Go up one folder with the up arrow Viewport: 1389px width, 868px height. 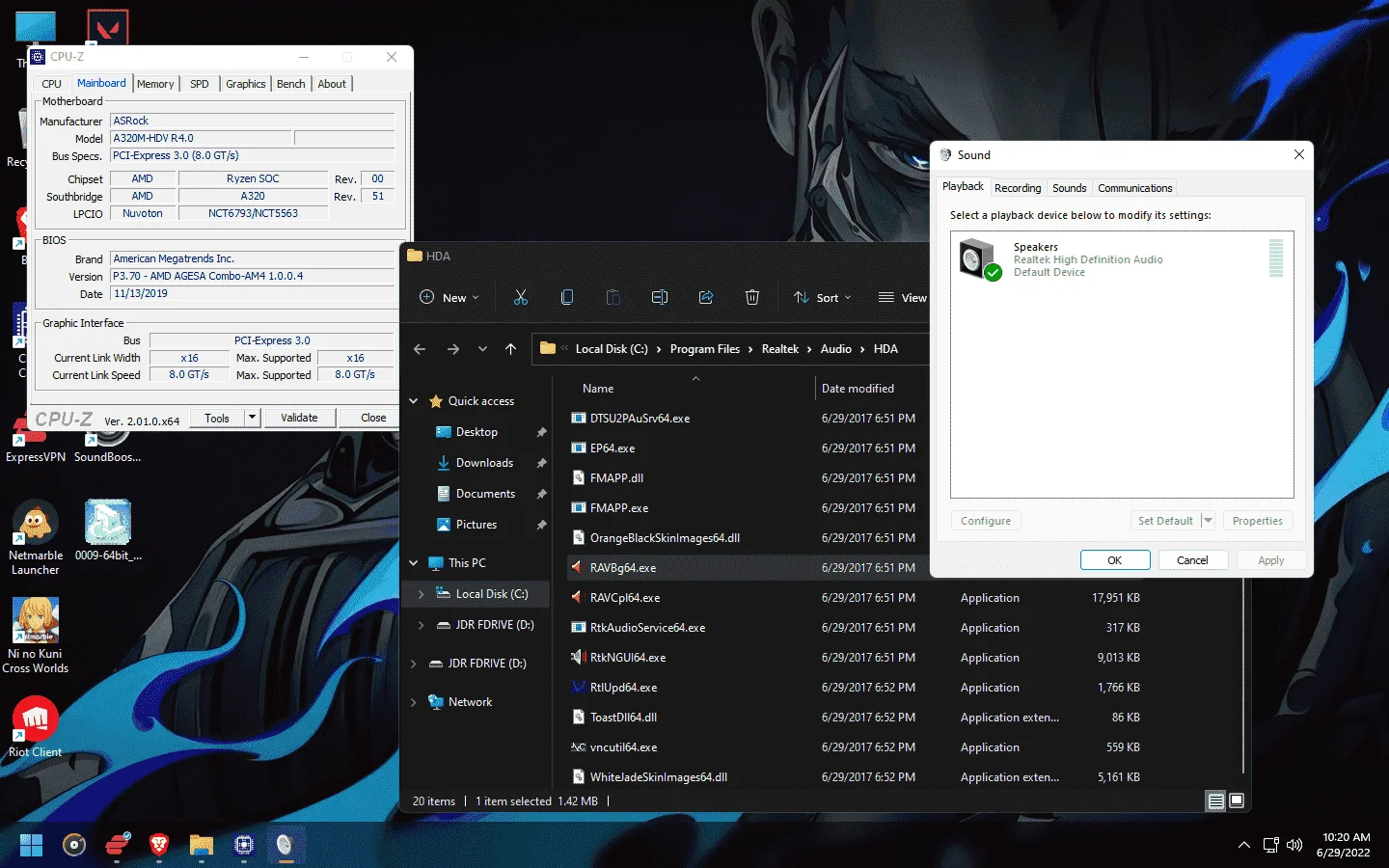[511, 349]
